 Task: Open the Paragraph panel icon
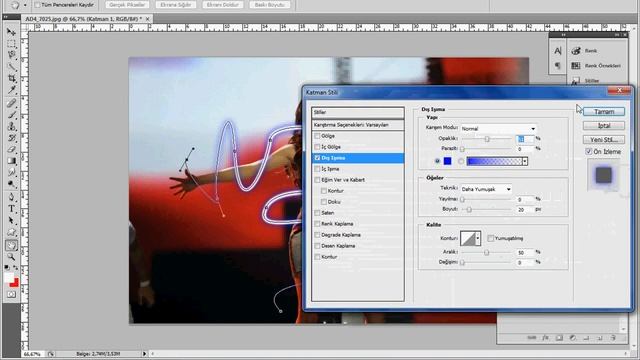pos(558,65)
